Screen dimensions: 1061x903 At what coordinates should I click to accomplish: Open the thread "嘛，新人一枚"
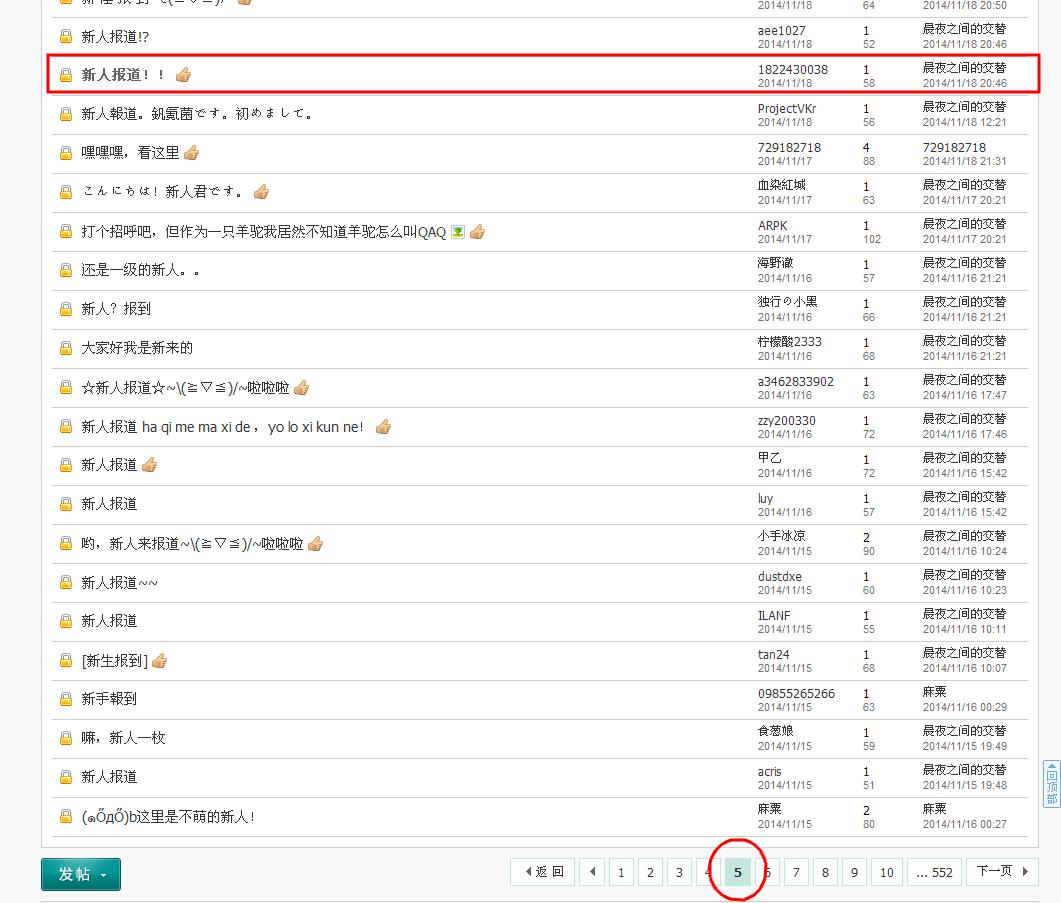coord(123,738)
